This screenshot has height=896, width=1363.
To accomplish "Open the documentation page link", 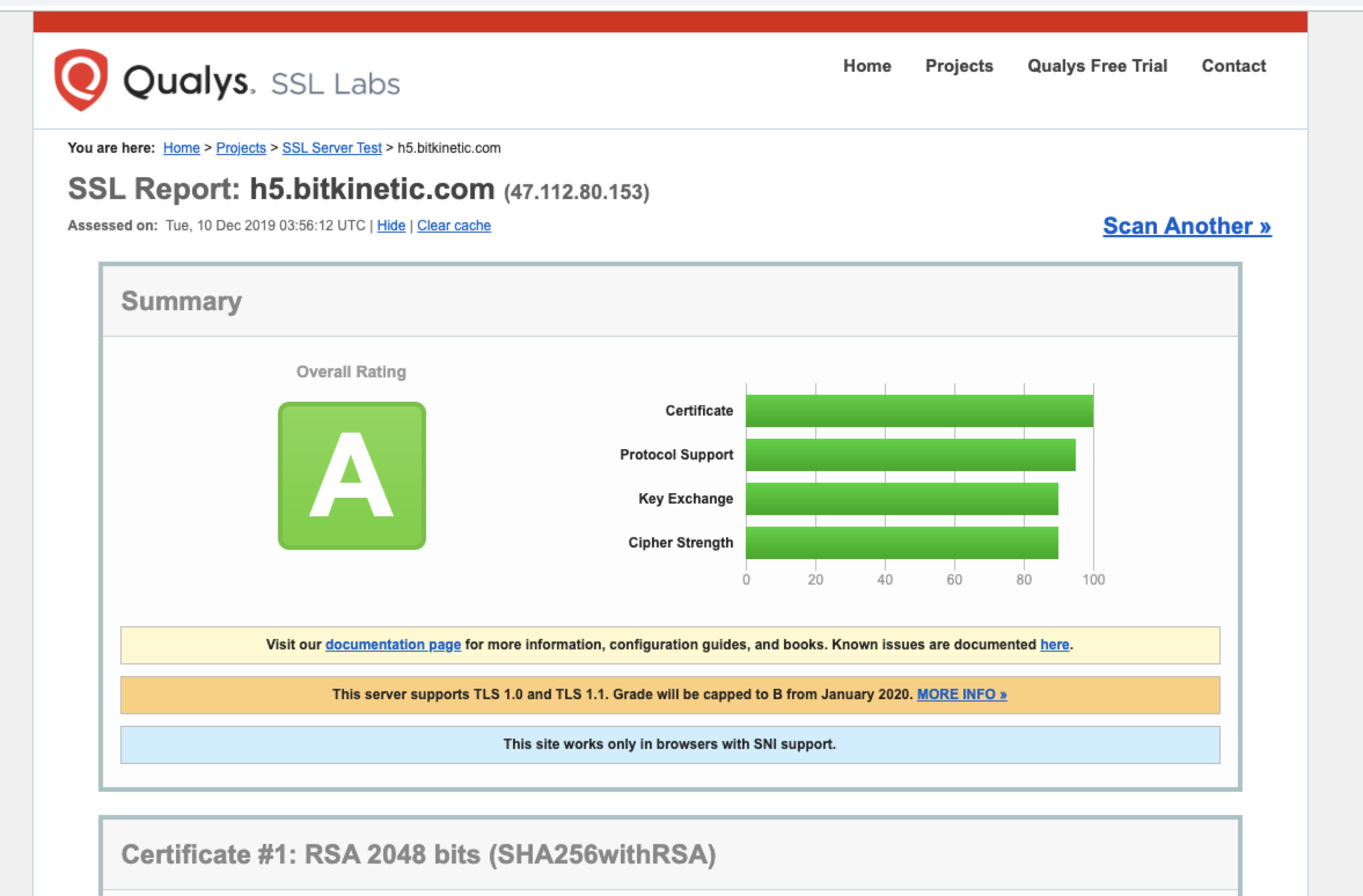I will pyautogui.click(x=393, y=645).
